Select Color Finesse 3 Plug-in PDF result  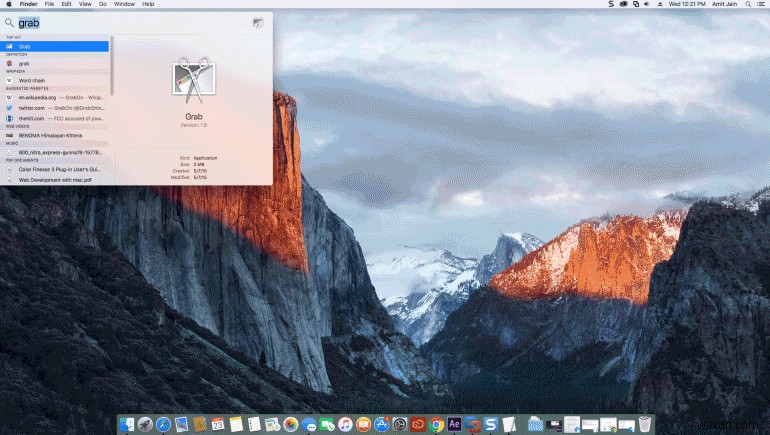(x=55, y=169)
